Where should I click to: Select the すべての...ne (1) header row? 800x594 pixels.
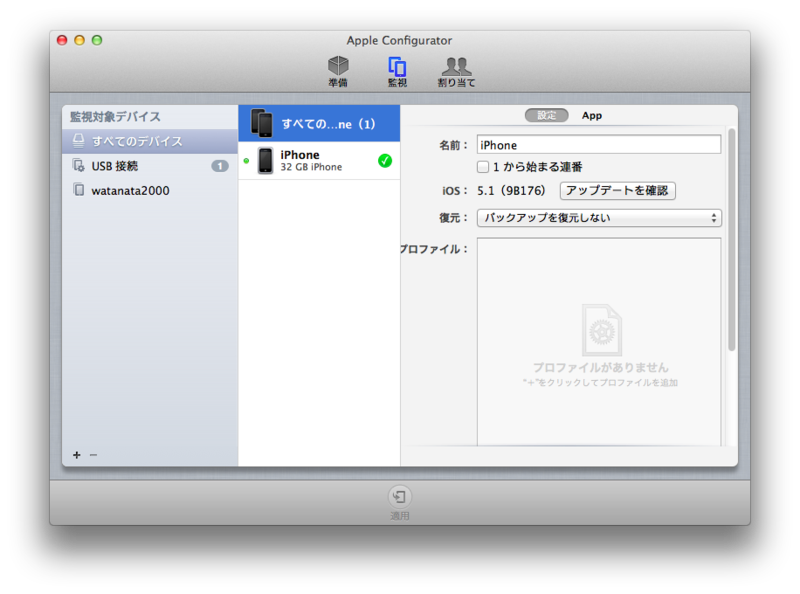319,123
